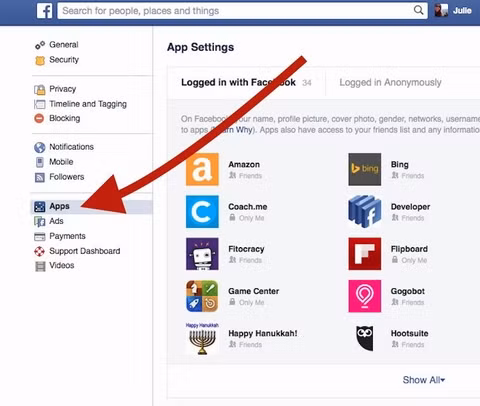
Task: Open the Bing app icon
Action: pos(365,169)
